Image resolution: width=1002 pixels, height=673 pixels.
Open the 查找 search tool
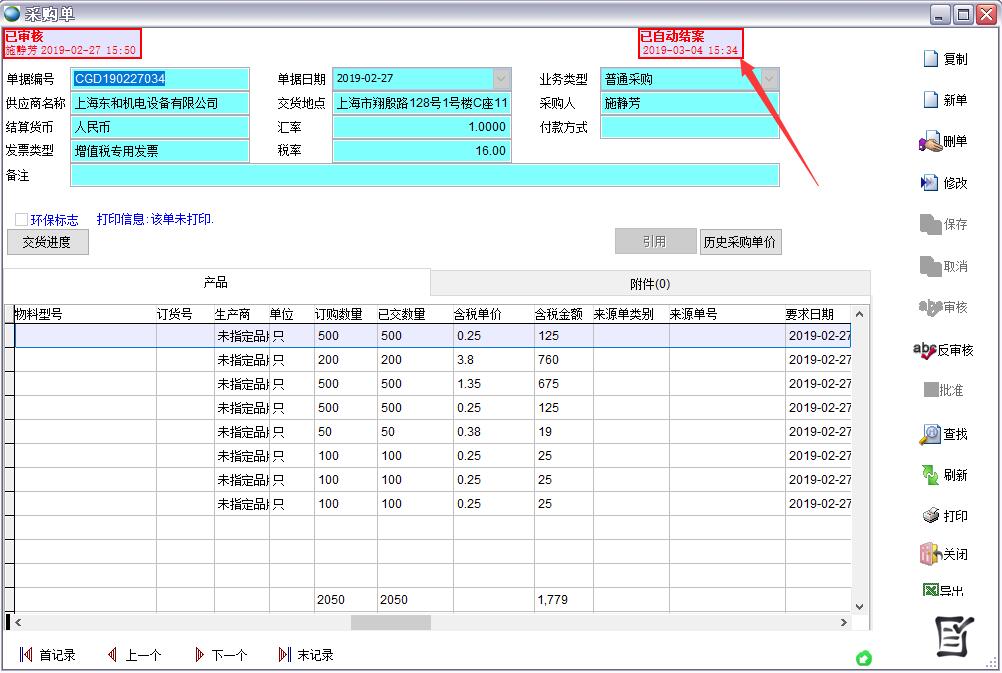coord(930,434)
